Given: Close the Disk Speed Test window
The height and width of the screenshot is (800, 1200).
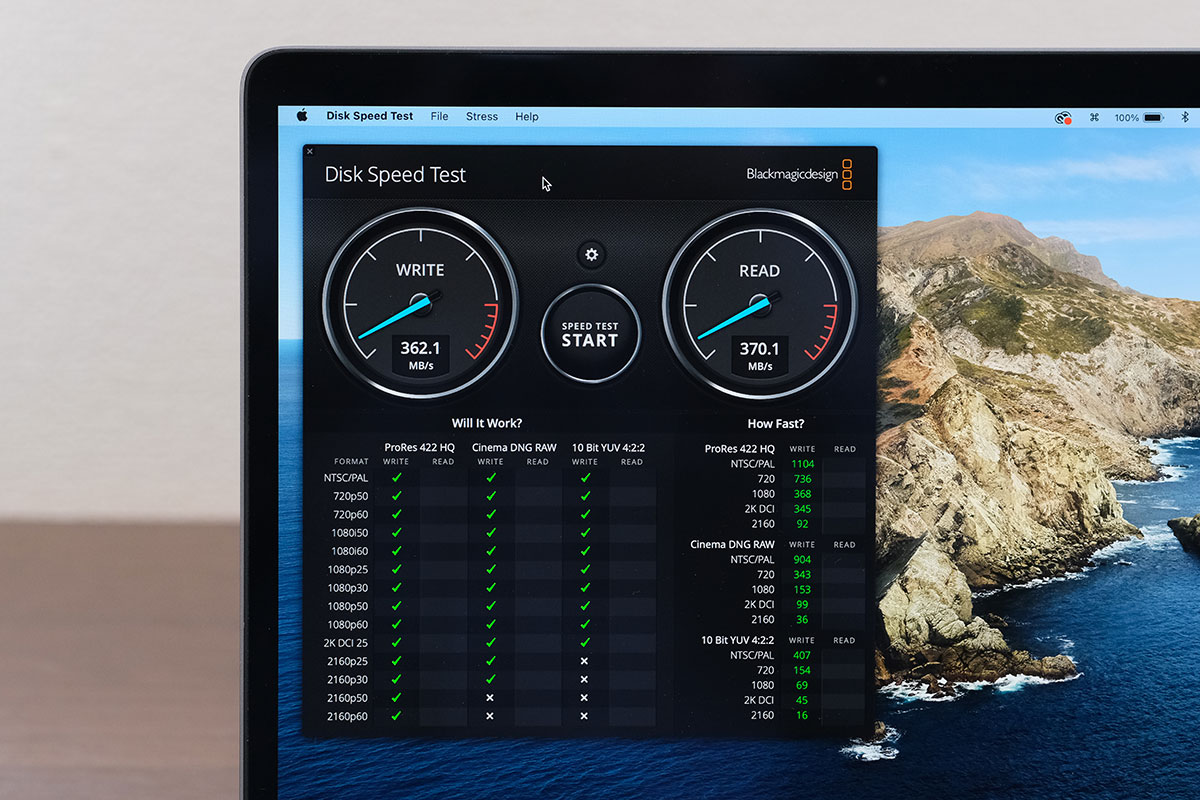Looking at the screenshot, I should tap(310, 151).
